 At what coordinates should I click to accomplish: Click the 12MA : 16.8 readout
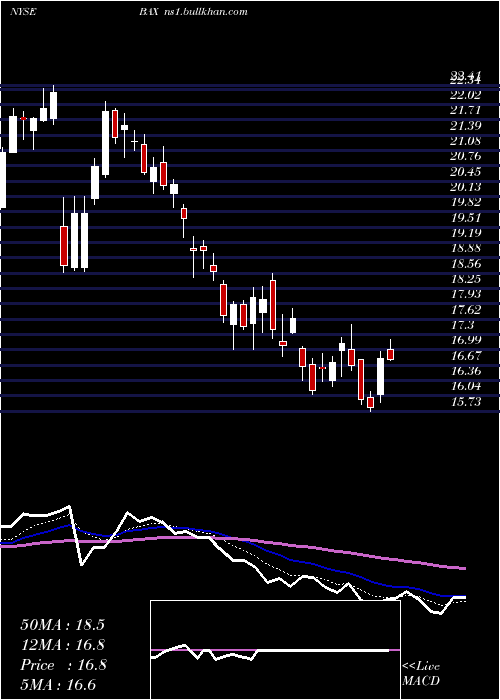pyautogui.click(x=62, y=645)
